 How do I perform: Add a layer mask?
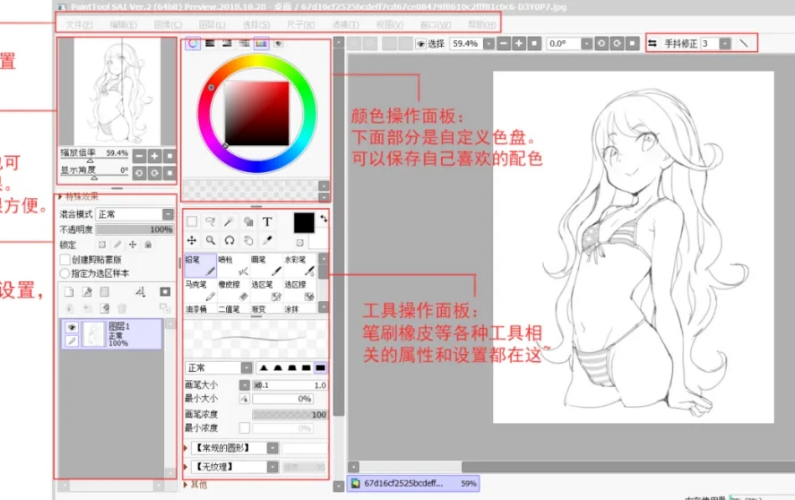[x=165, y=292]
